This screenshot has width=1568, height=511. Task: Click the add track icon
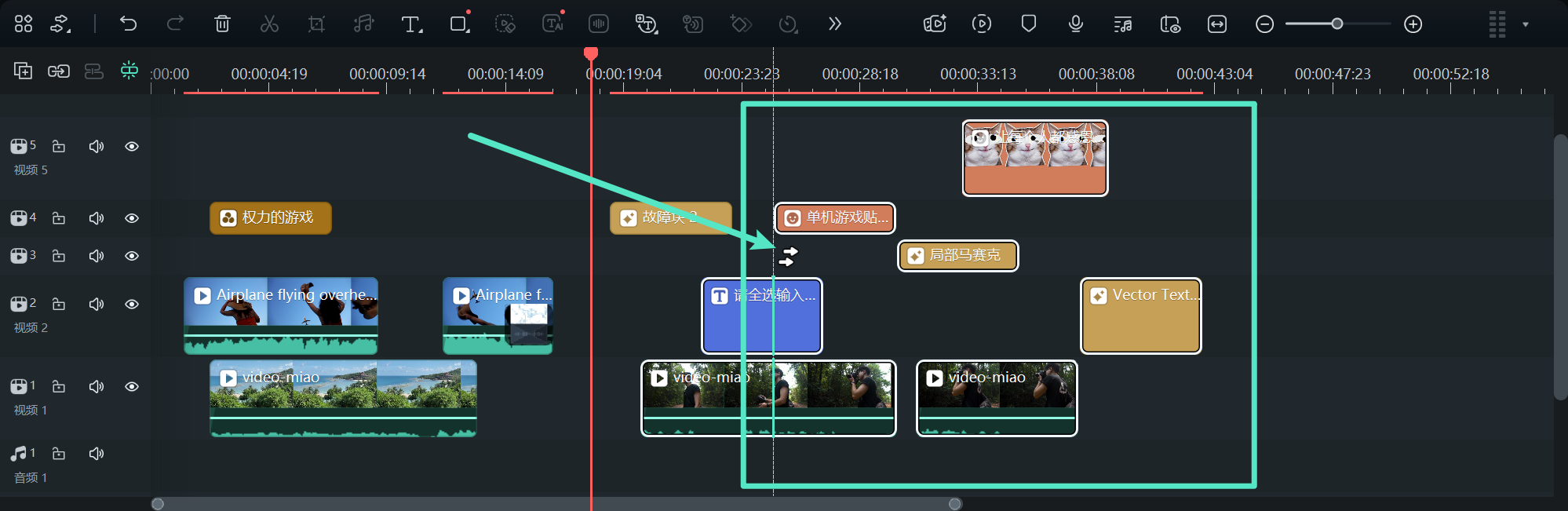(x=24, y=71)
